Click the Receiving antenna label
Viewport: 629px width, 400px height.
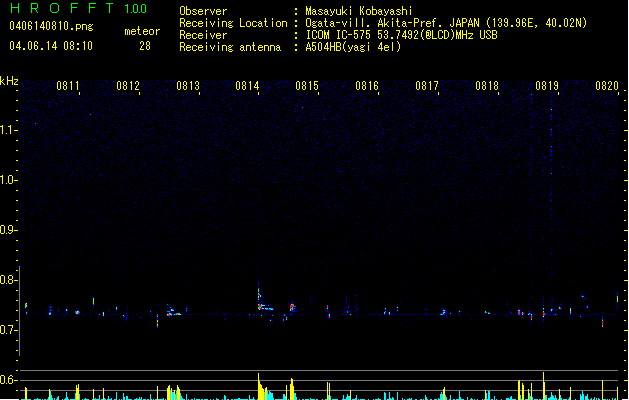pyautogui.click(x=230, y=47)
